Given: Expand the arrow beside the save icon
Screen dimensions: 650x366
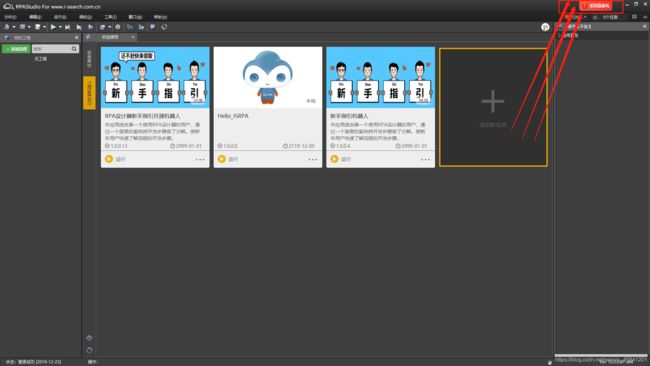Looking at the screenshot, I should [x=44, y=27].
